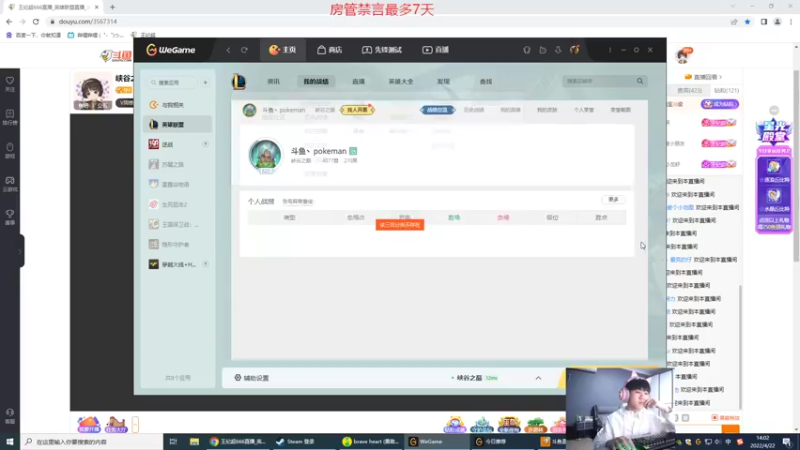Select the 战绩总览 pill tab
This screenshot has width=800, height=450.
pyautogui.click(x=437, y=110)
